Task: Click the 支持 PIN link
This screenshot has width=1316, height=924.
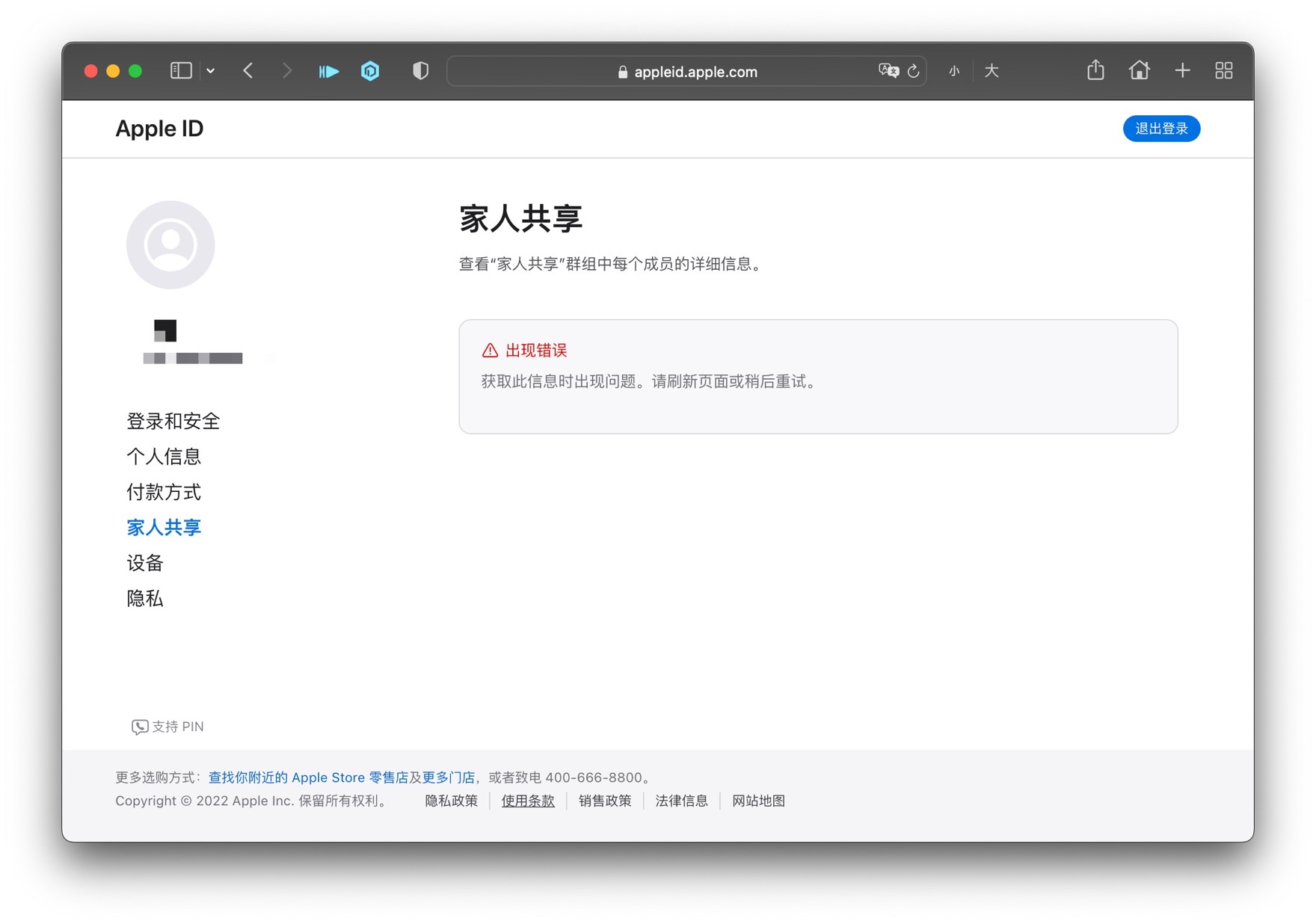Action: click(168, 727)
